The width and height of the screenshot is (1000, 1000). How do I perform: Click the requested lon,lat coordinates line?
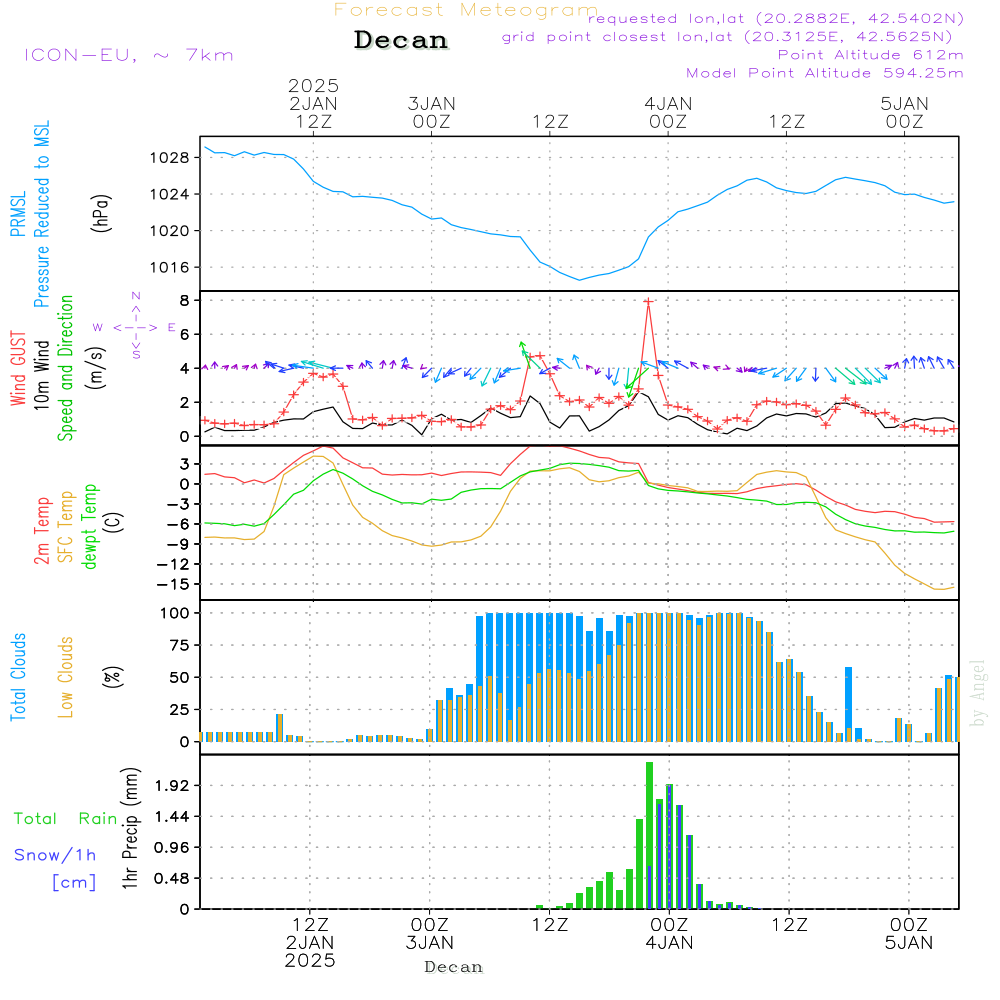[x=776, y=19]
